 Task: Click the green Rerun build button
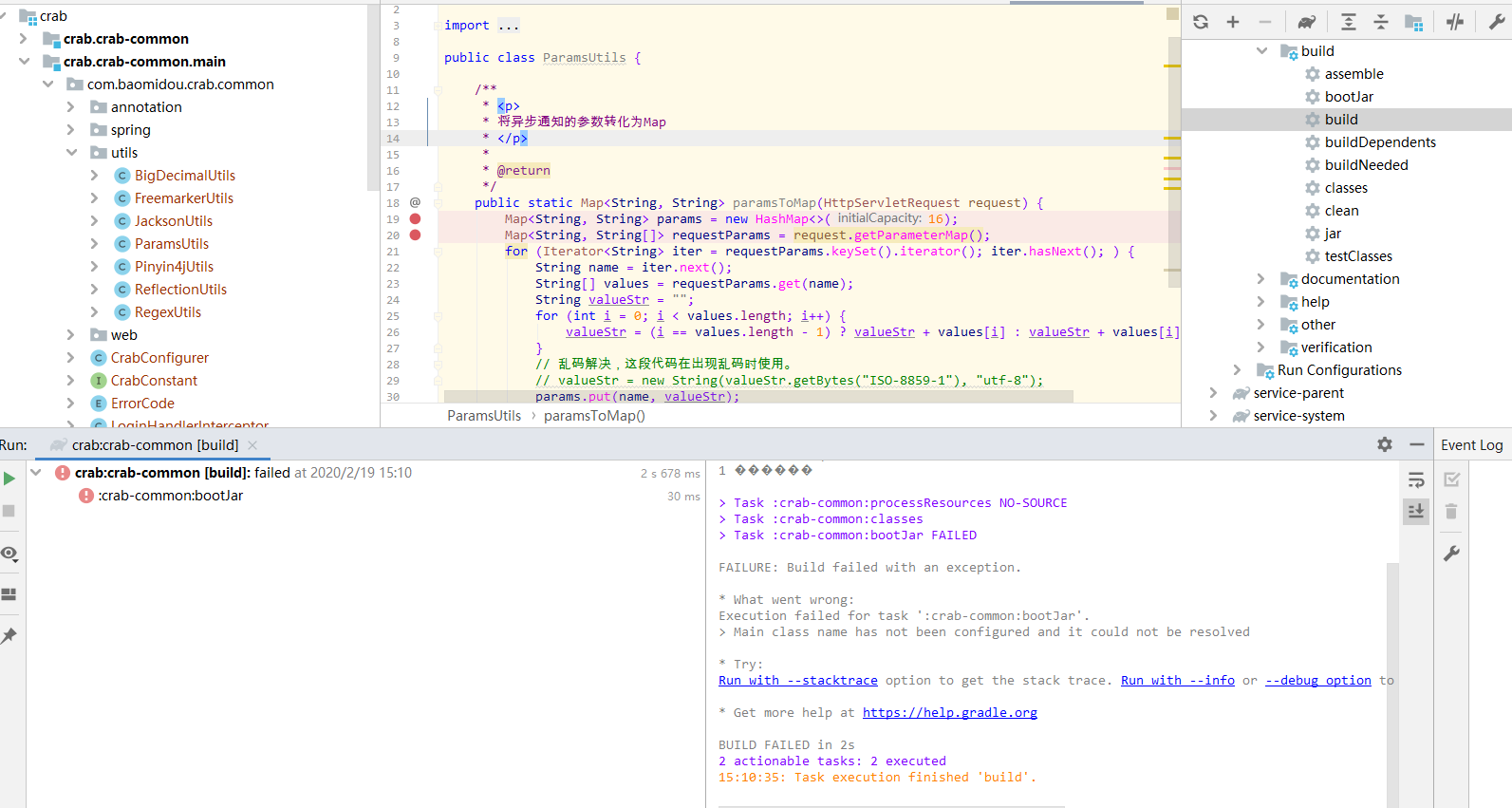[9, 479]
